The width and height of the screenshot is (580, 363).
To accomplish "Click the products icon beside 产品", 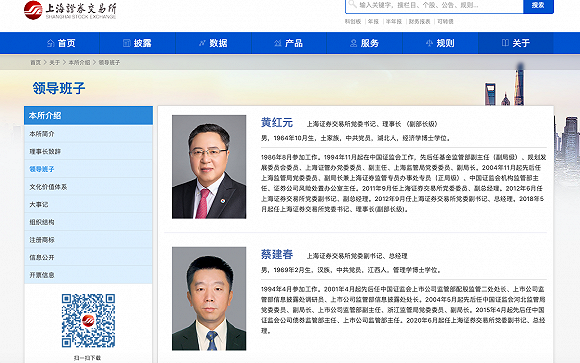I will pyautogui.click(x=278, y=43).
